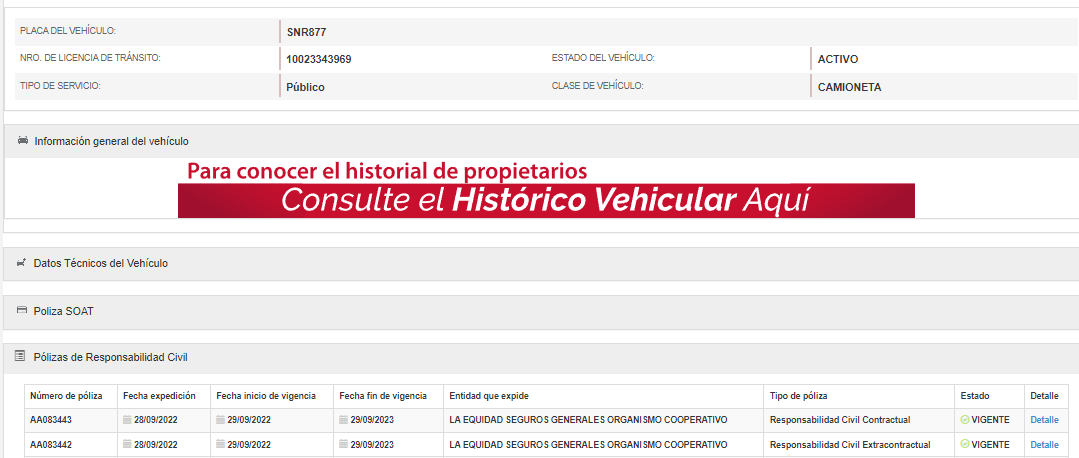Expand the Datos Técnicos del Vehículo section
Screen dimensions: 1079x458
coord(100,263)
